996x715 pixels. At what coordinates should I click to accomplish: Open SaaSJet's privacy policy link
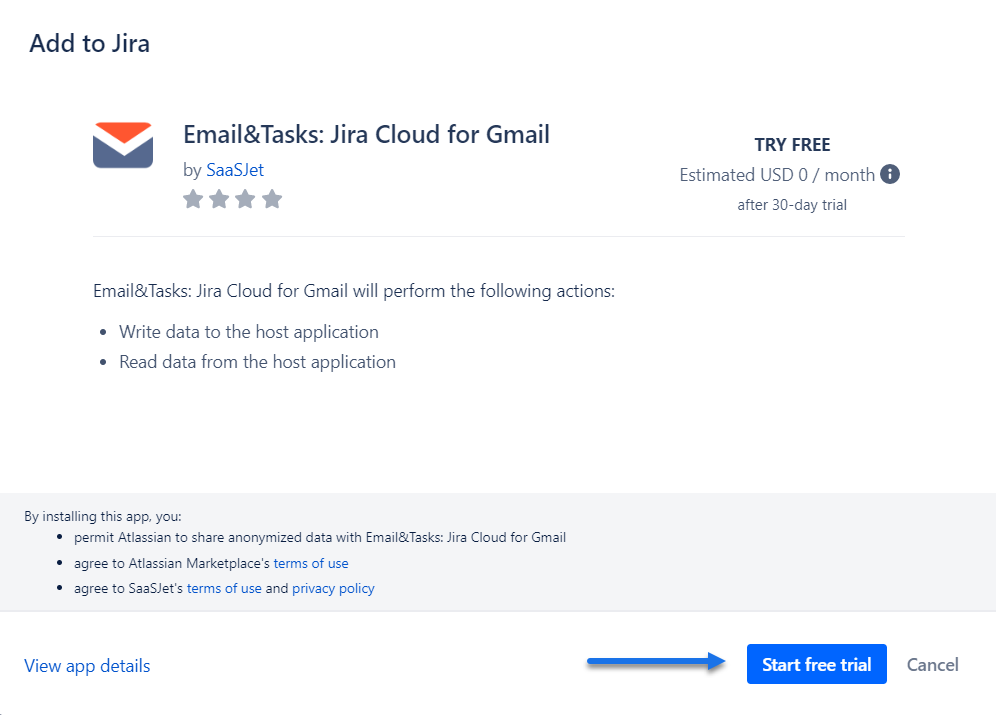click(x=333, y=588)
